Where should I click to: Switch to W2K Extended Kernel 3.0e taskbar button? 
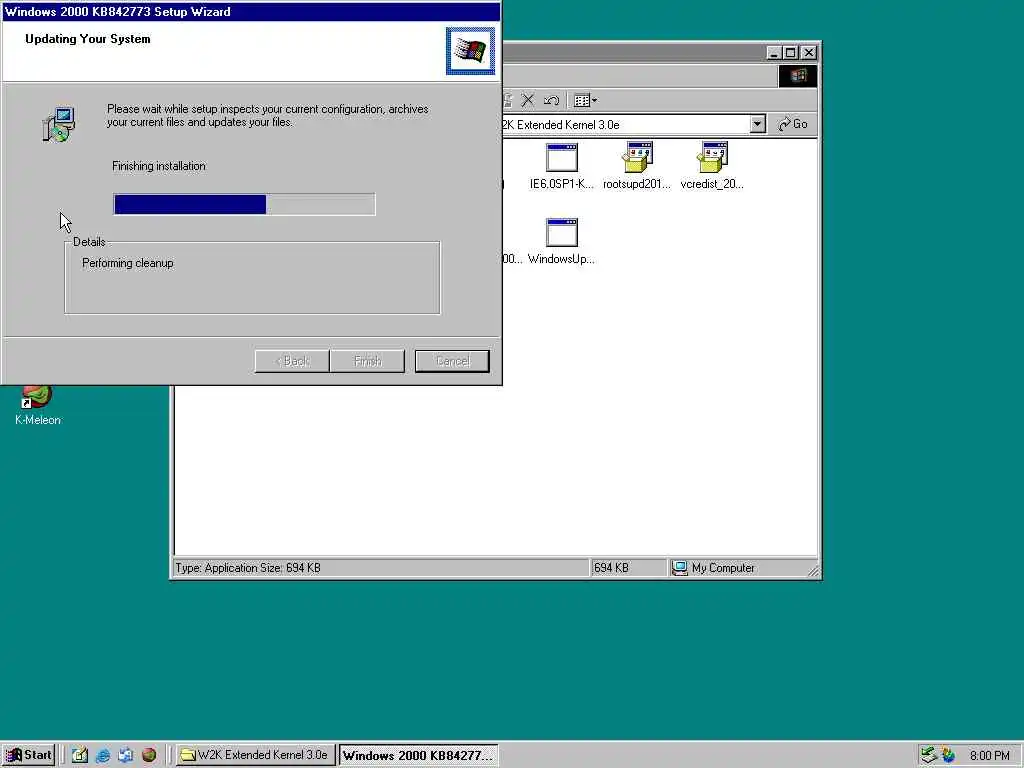255,755
